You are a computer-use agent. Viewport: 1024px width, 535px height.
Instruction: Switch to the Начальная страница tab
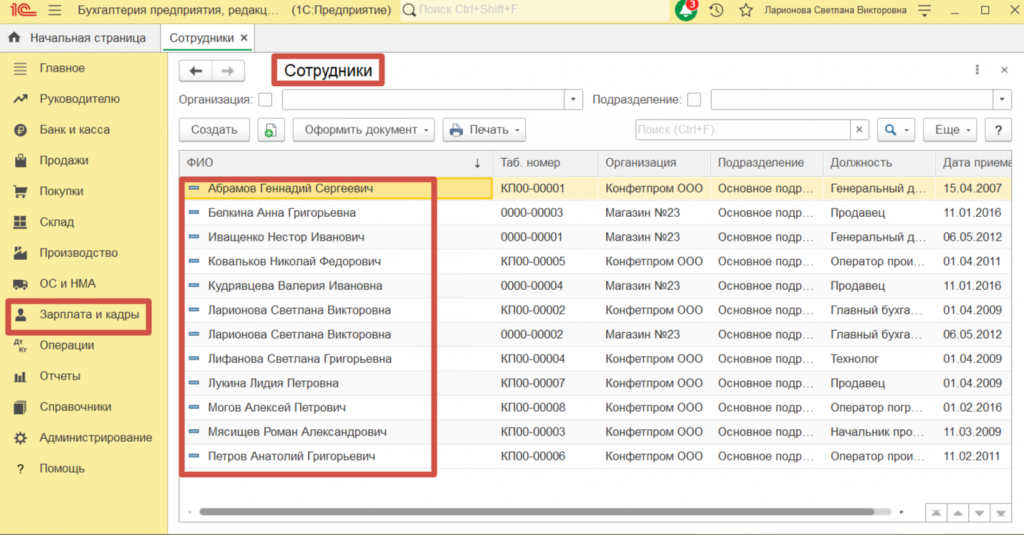(78, 38)
